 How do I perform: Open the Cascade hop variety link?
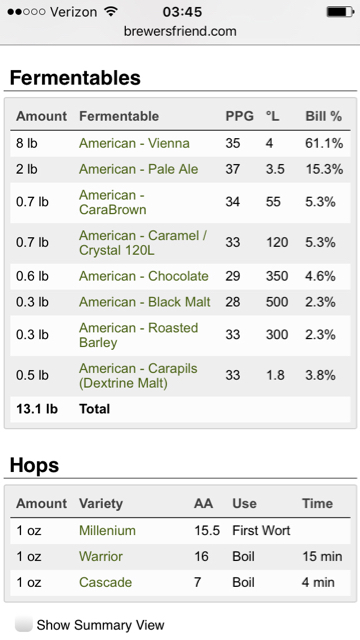[x=105, y=582]
